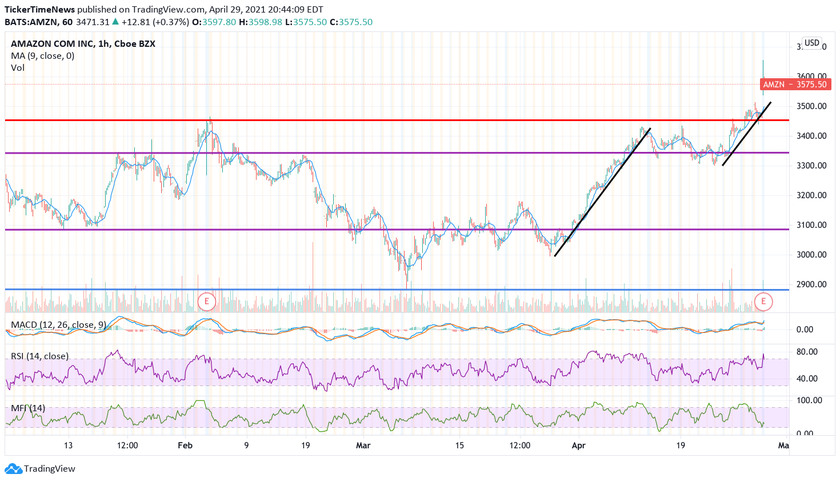840x482 pixels.
Task: Select the MA (9, close, 0) legend
Action: point(43,56)
